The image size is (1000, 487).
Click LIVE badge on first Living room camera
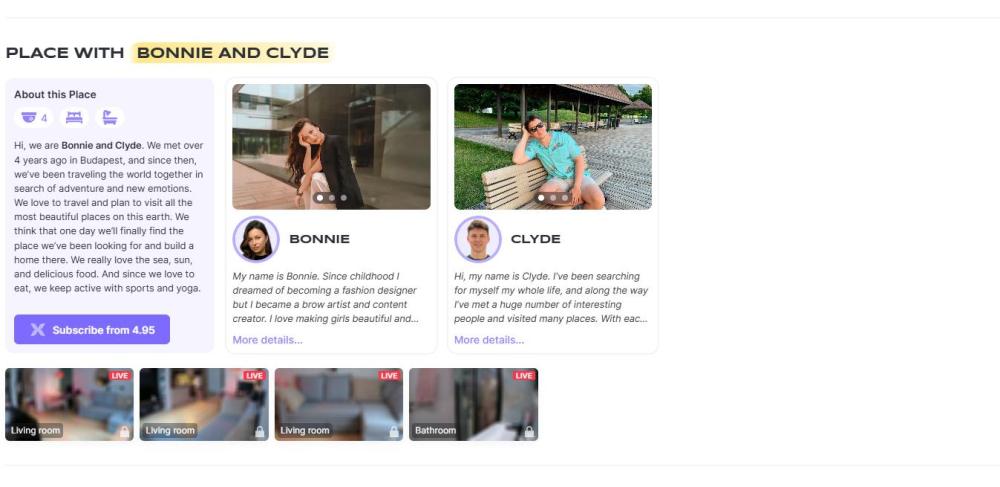[119, 375]
